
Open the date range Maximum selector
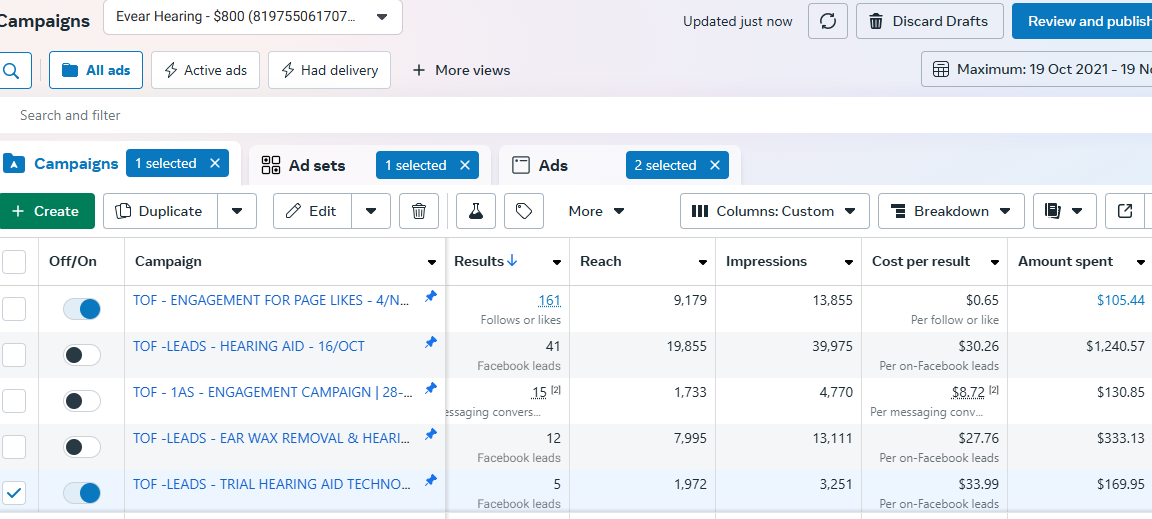click(1037, 70)
